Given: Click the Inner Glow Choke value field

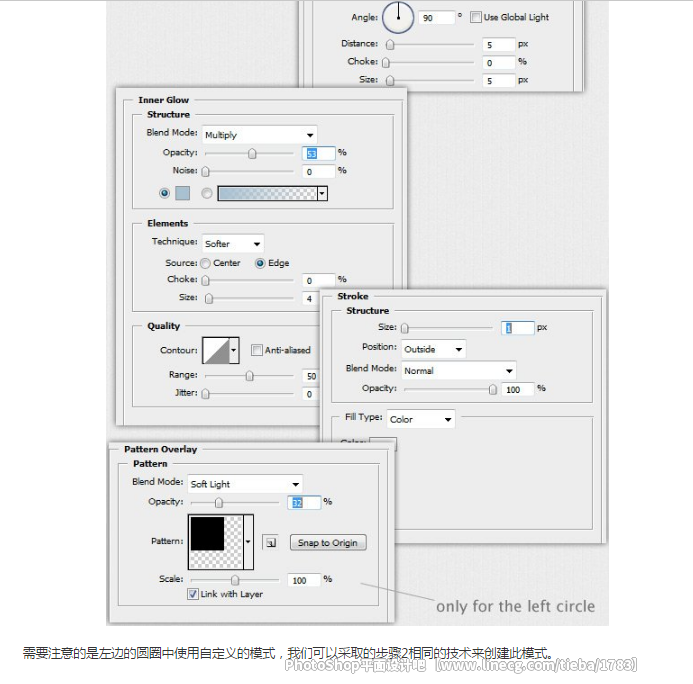Looking at the screenshot, I should (319, 280).
